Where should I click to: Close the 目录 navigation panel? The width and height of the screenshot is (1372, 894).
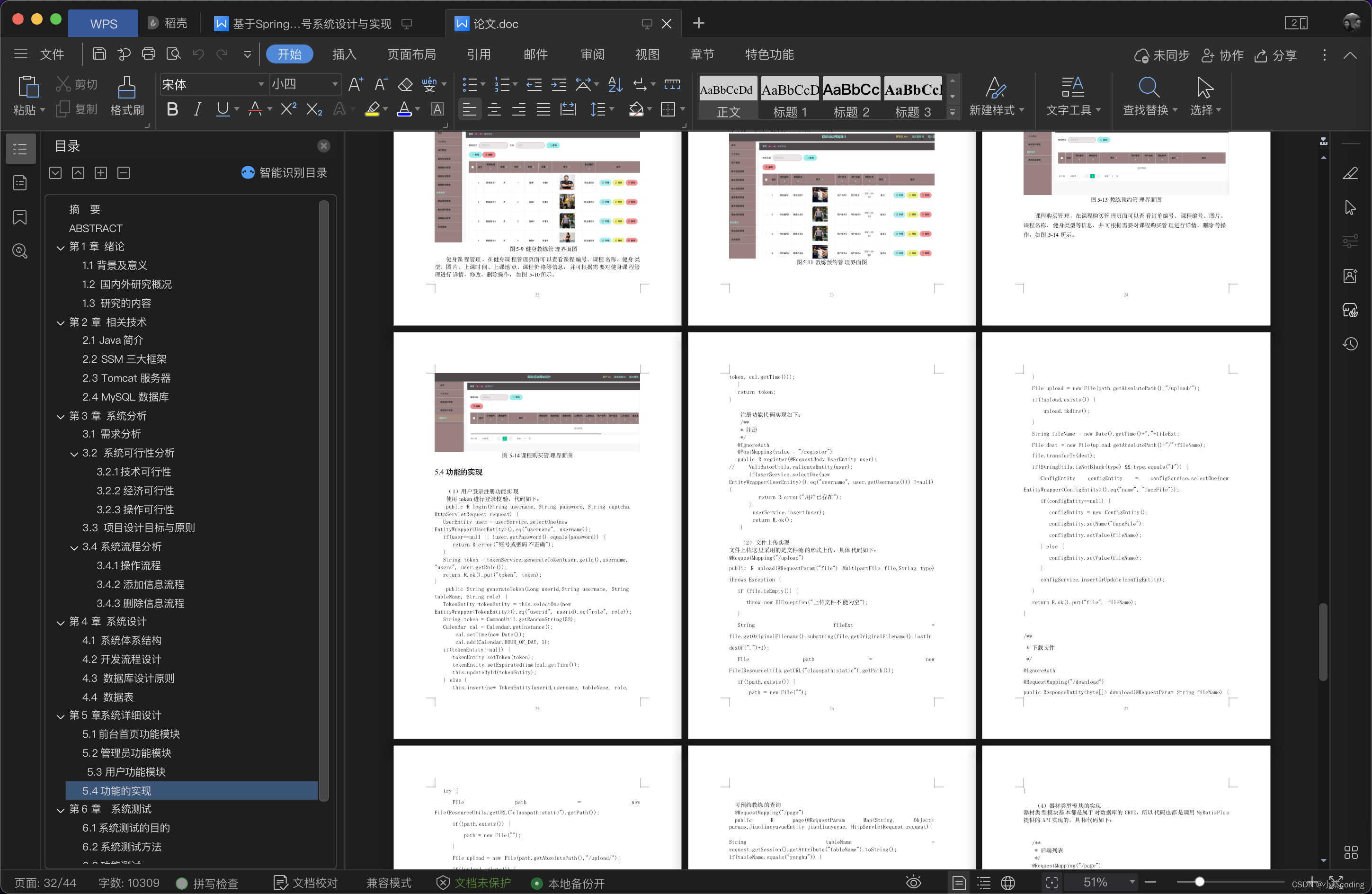coord(323,146)
